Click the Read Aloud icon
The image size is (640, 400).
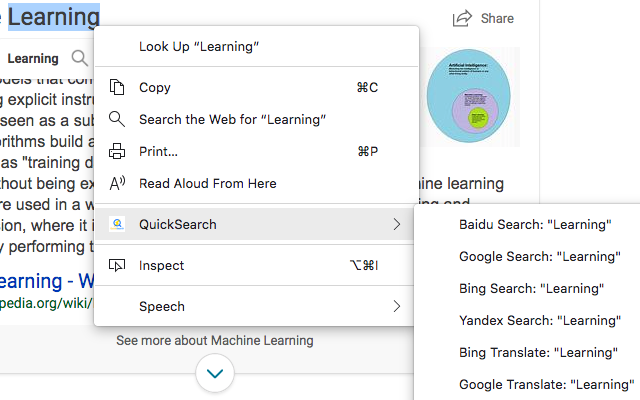click(x=117, y=183)
